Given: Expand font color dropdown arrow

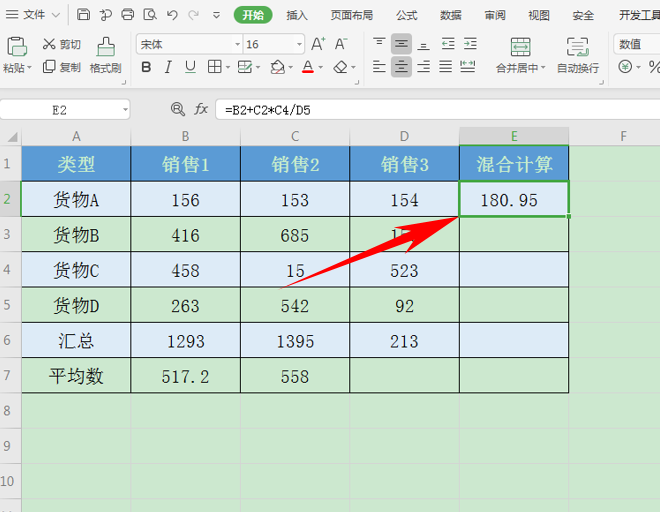Looking at the screenshot, I should pyautogui.click(x=321, y=67).
